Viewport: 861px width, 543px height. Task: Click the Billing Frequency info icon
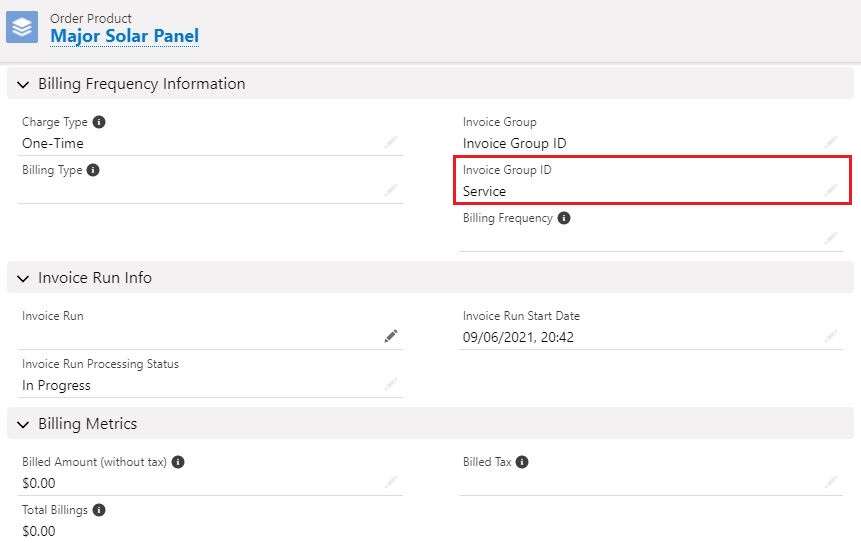coord(564,218)
